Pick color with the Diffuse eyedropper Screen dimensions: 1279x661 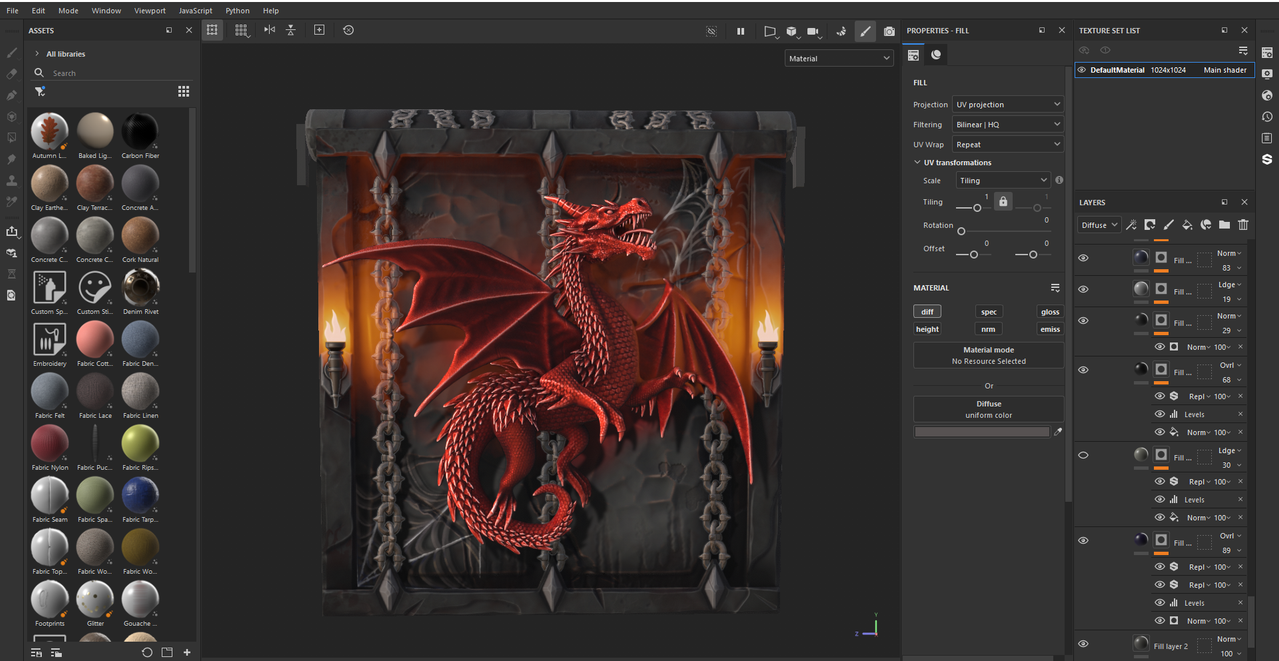pos(1058,432)
